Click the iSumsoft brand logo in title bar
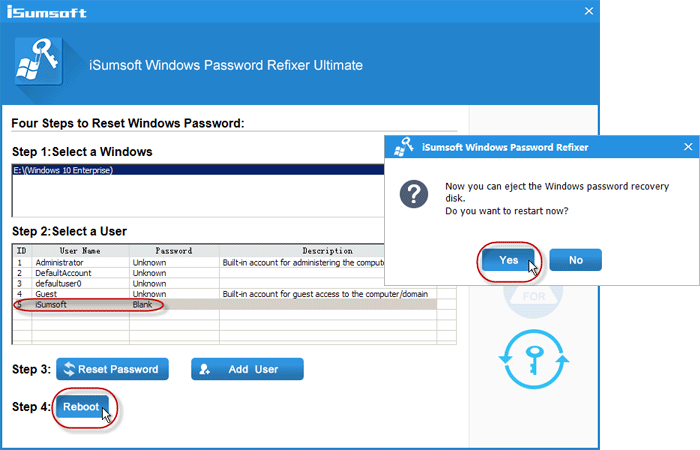700x450 pixels. coord(46,12)
